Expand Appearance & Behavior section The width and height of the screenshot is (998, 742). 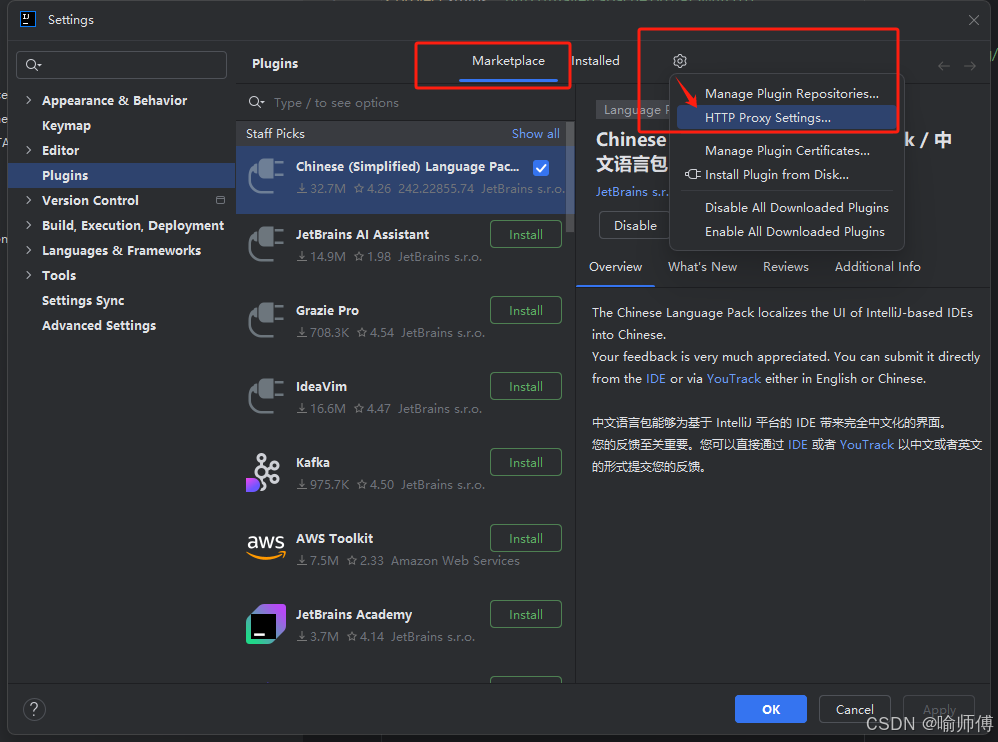point(29,100)
